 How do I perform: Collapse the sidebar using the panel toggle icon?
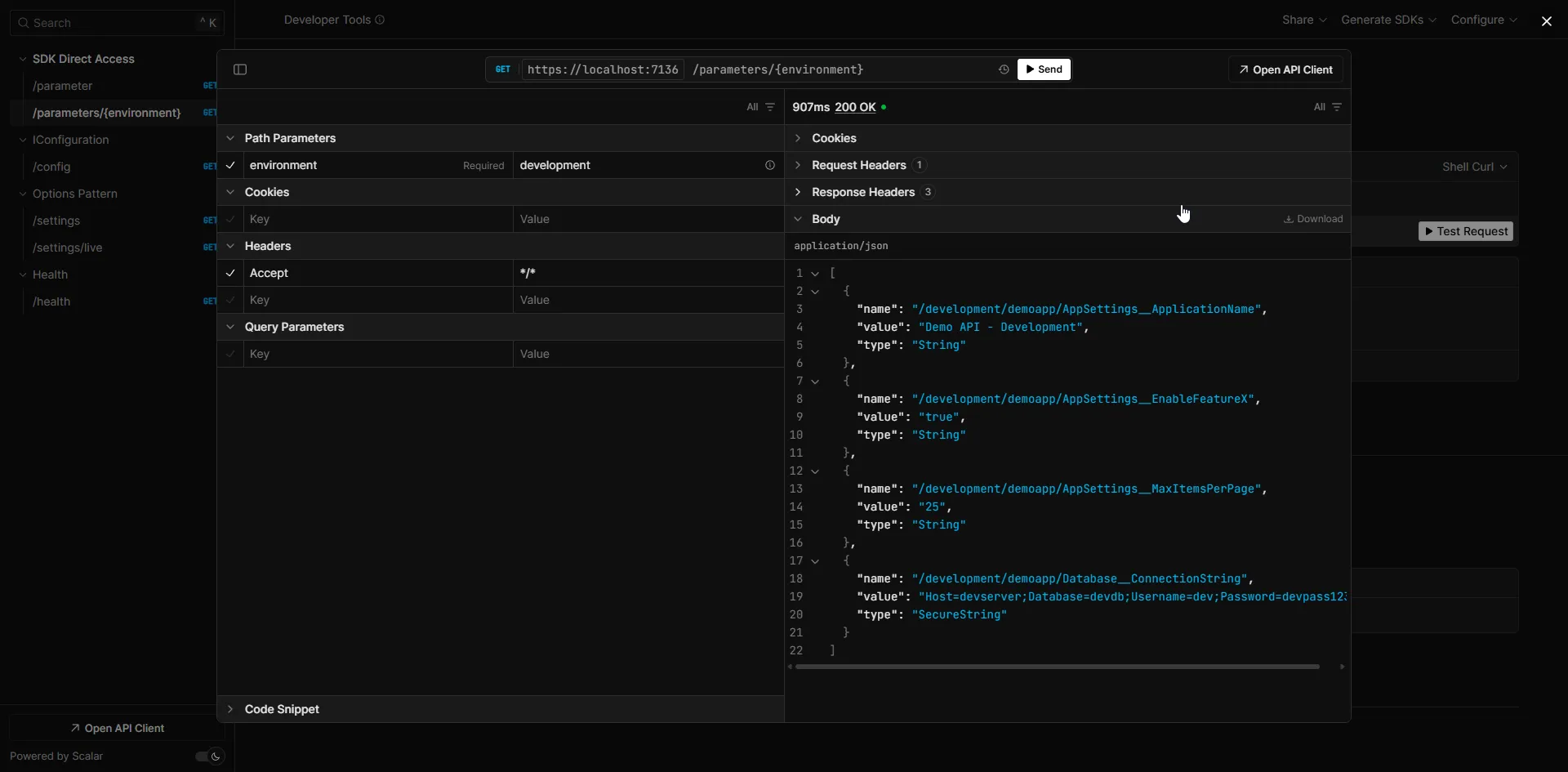[239, 69]
